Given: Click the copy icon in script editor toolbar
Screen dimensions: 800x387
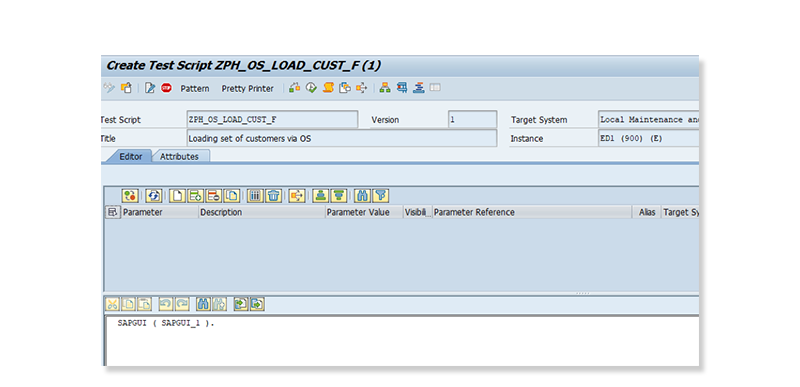Looking at the screenshot, I should coord(129,304).
